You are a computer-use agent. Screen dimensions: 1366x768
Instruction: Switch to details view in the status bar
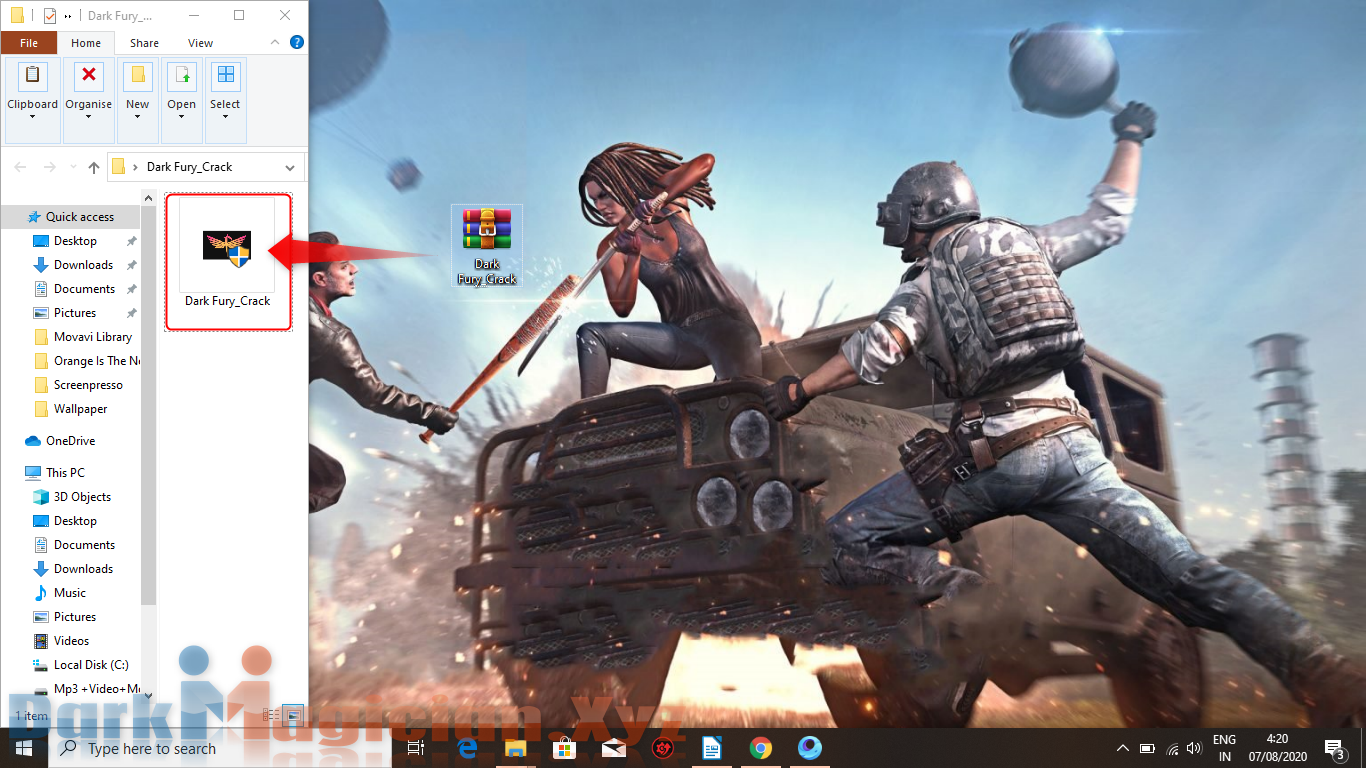[x=271, y=715]
